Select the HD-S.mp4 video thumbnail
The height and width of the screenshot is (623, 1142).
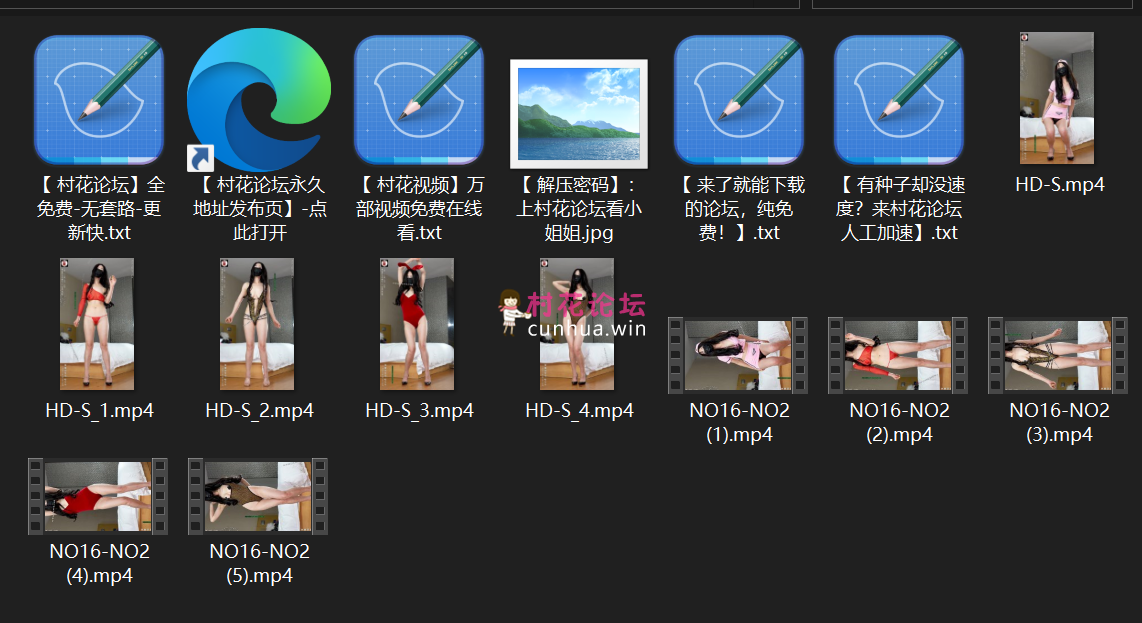tap(1057, 98)
